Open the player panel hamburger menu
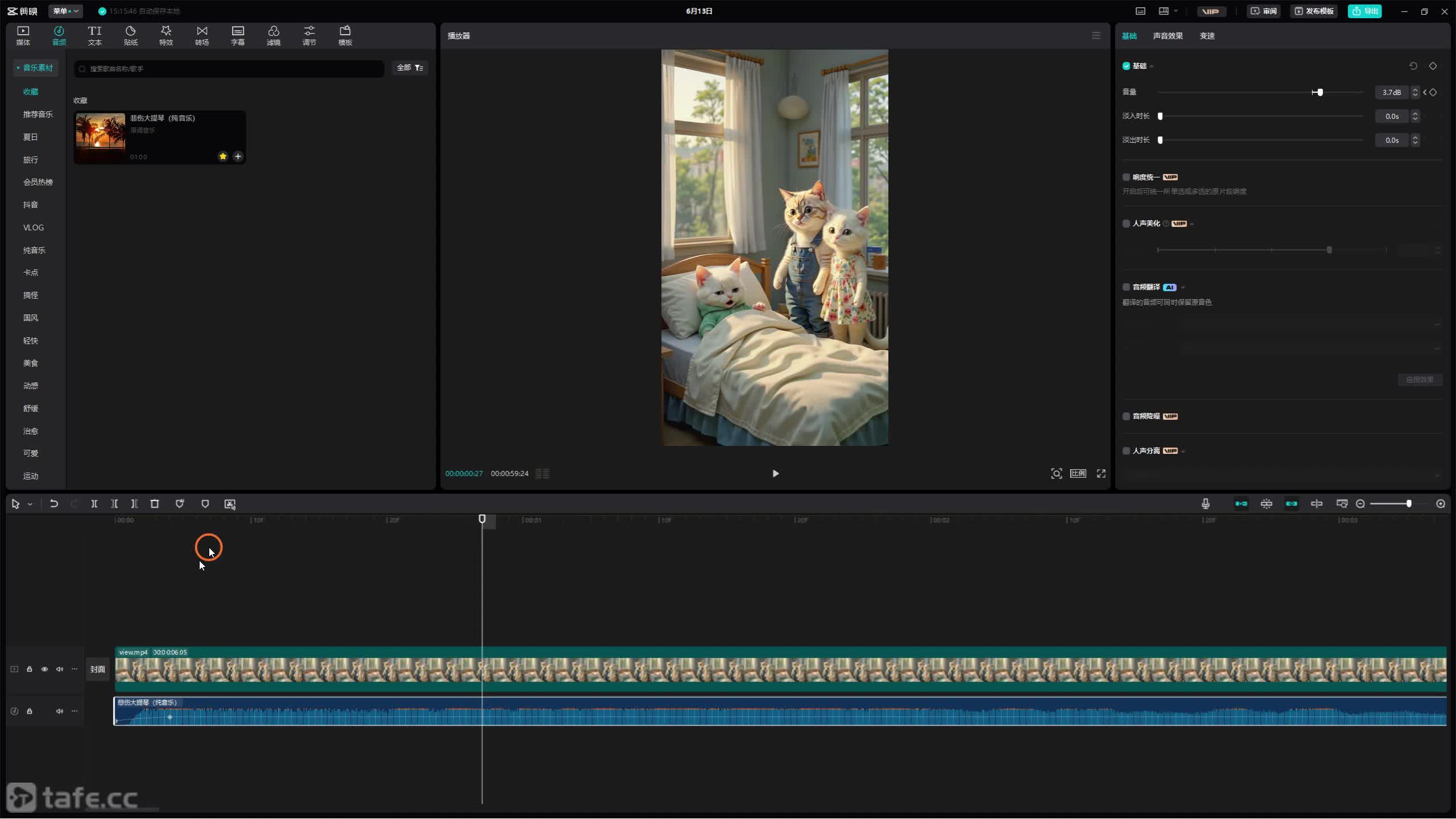Image resolution: width=1456 pixels, height=819 pixels. (x=1096, y=36)
